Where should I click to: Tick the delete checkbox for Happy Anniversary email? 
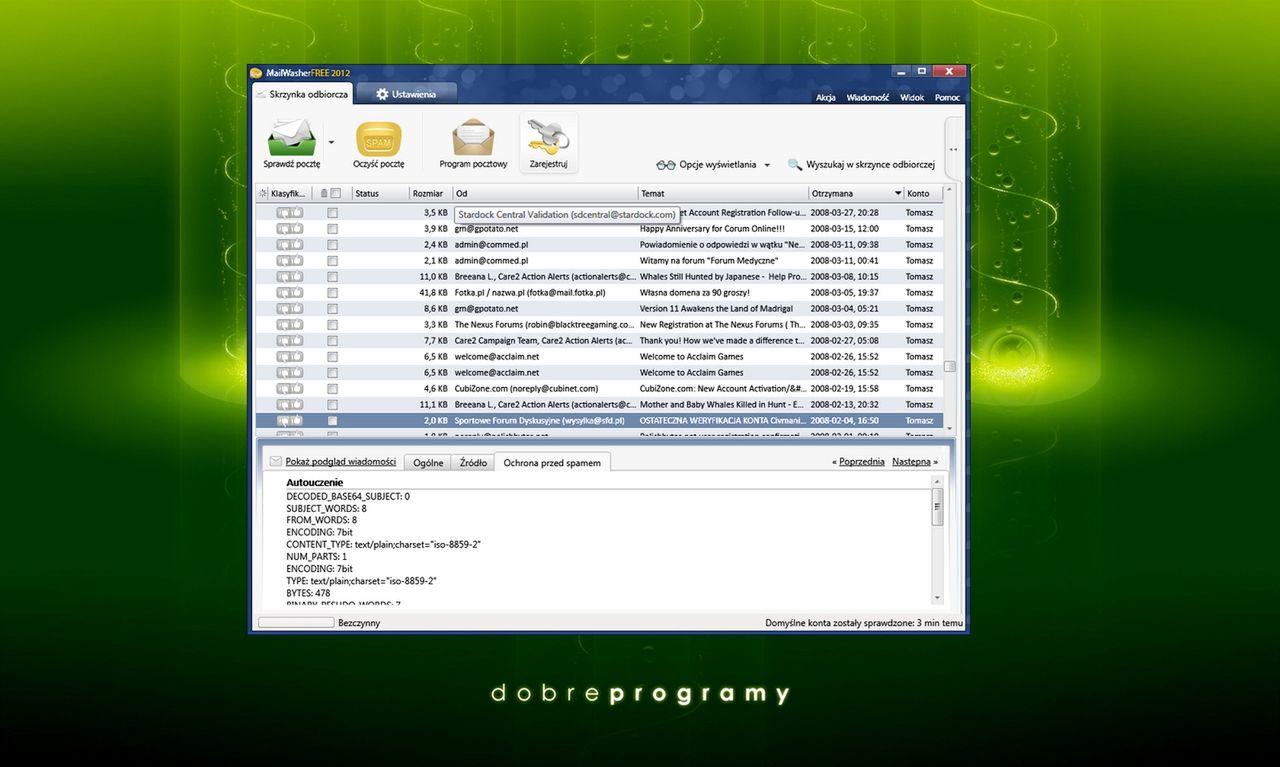(x=332, y=229)
